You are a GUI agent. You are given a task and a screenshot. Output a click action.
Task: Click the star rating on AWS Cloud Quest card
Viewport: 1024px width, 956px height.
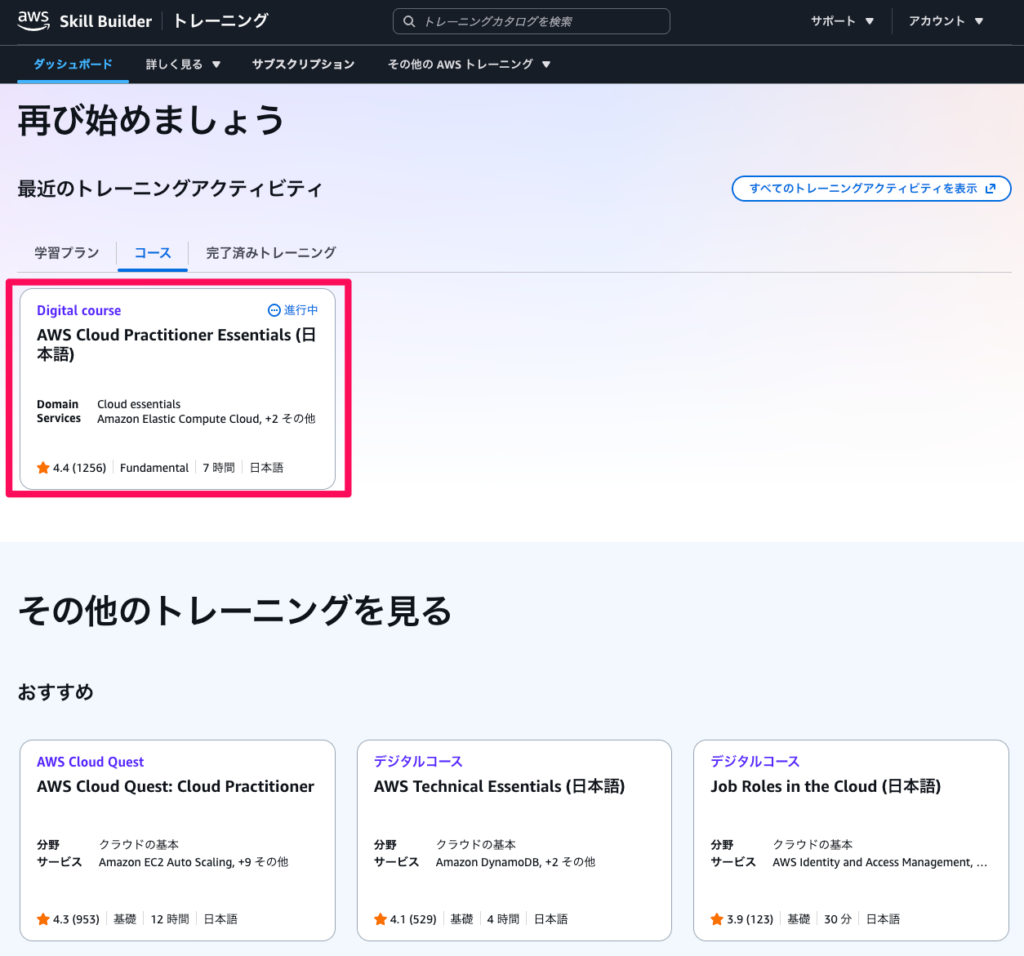[x=43, y=919]
